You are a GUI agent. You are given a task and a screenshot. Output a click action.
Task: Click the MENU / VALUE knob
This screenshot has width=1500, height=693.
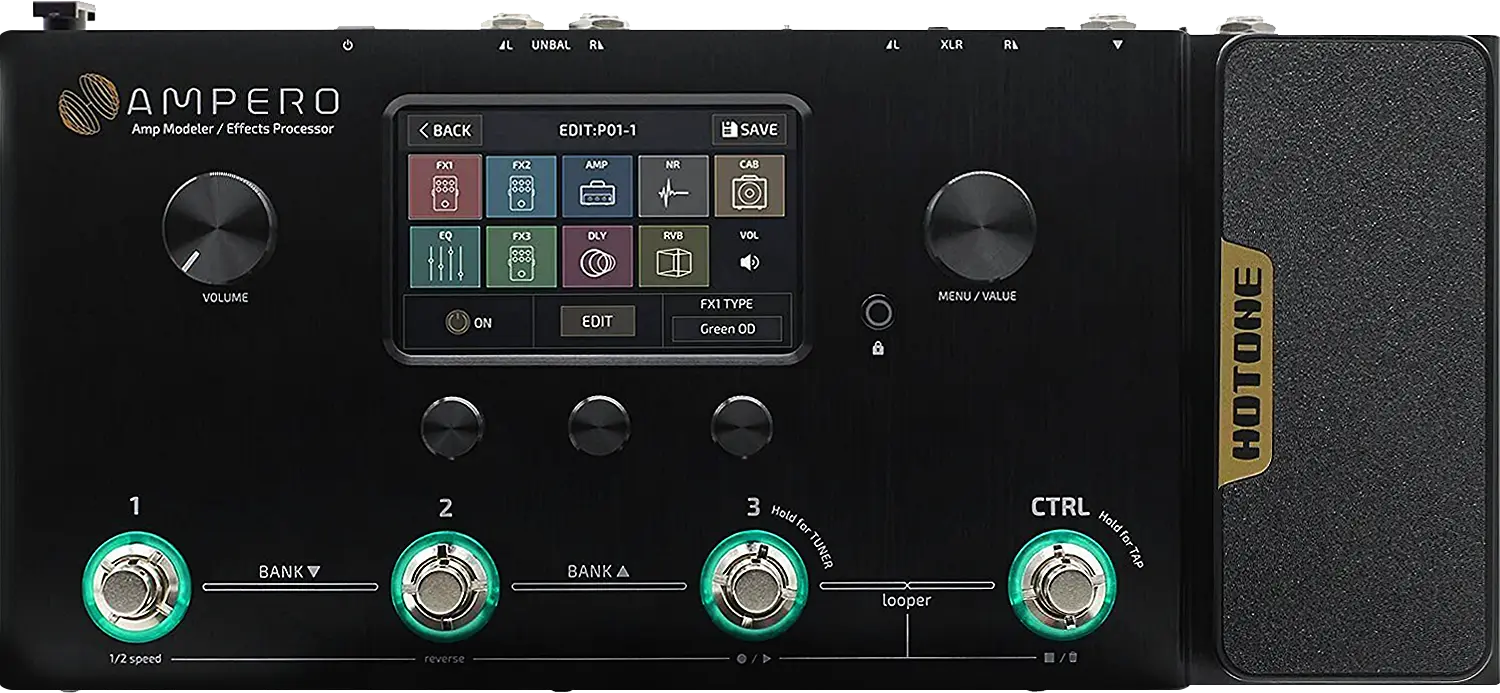[x=980, y=225]
